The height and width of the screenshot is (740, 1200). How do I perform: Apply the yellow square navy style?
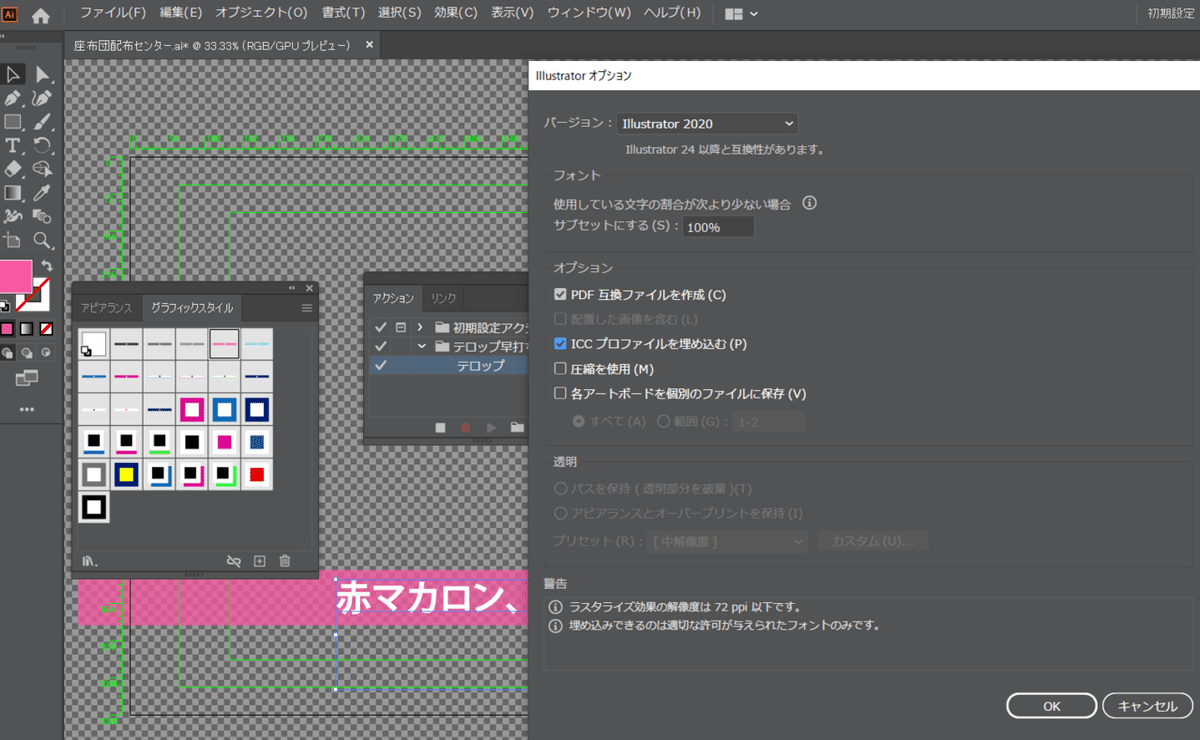(x=126, y=474)
